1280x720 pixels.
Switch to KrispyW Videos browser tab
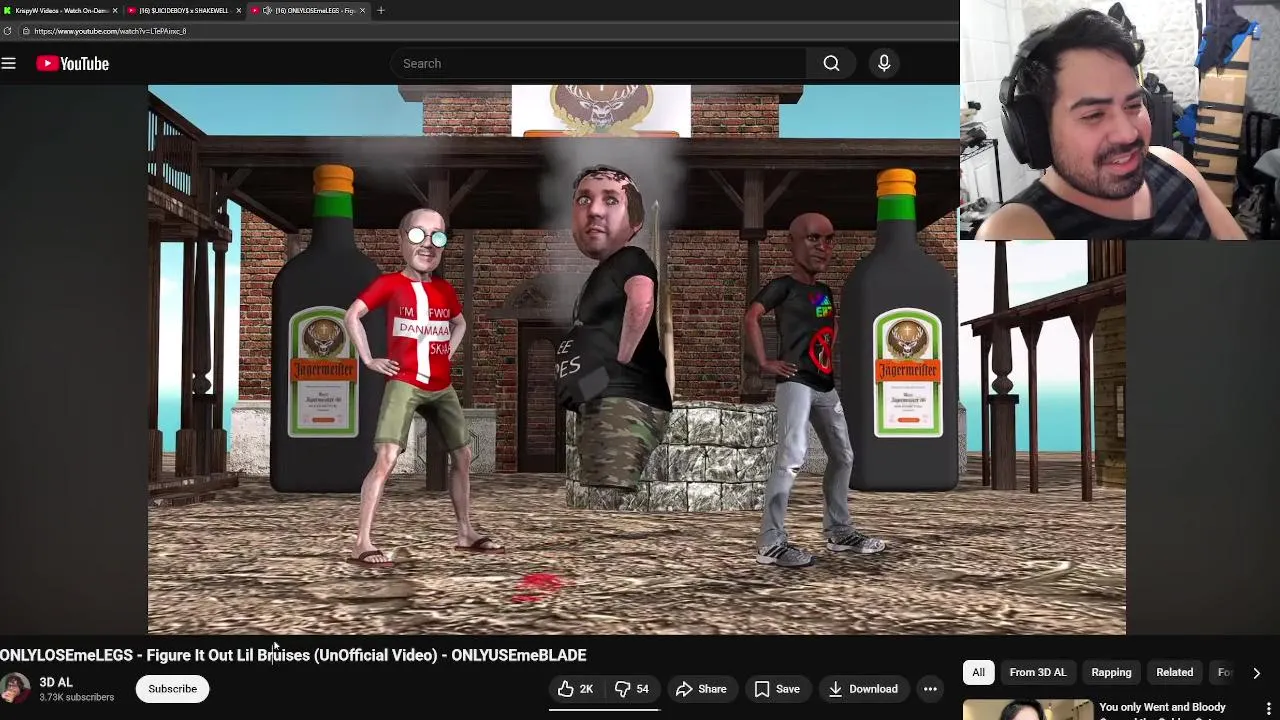point(60,10)
